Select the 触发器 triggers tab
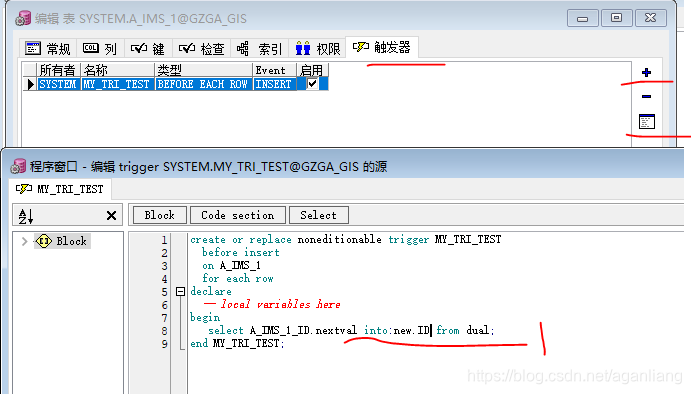 click(382, 47)
